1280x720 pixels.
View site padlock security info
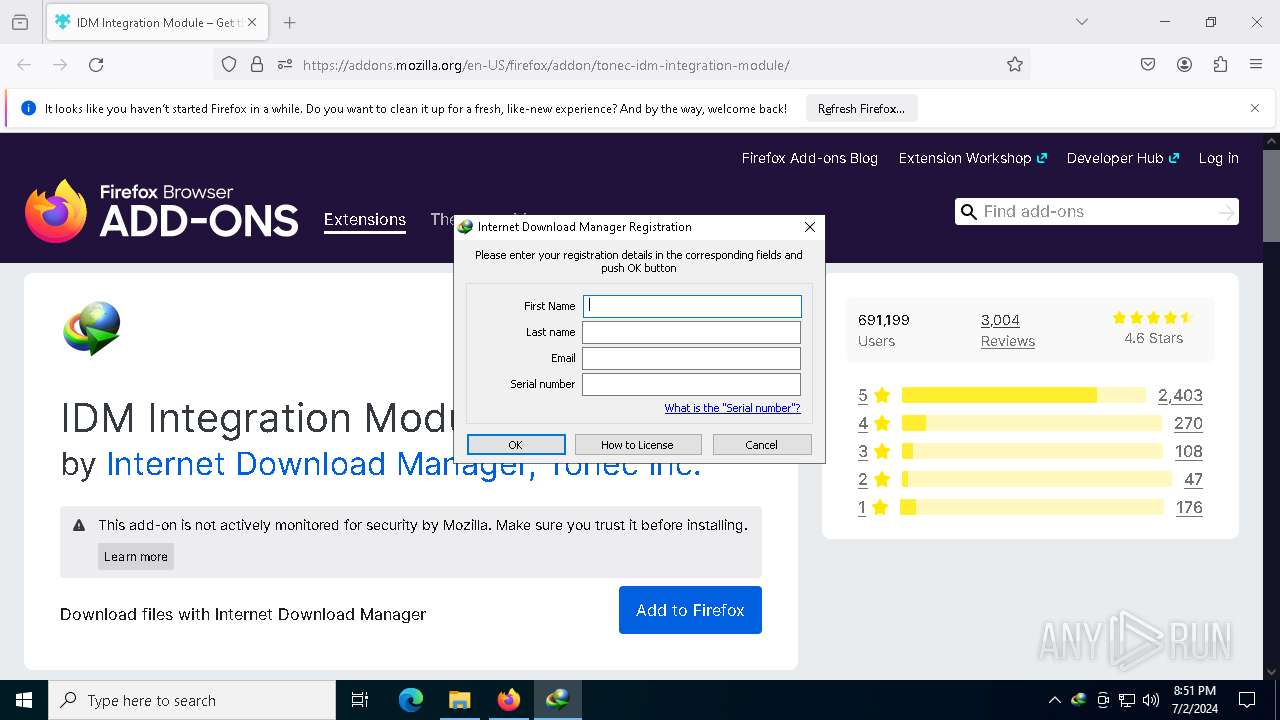257,65
